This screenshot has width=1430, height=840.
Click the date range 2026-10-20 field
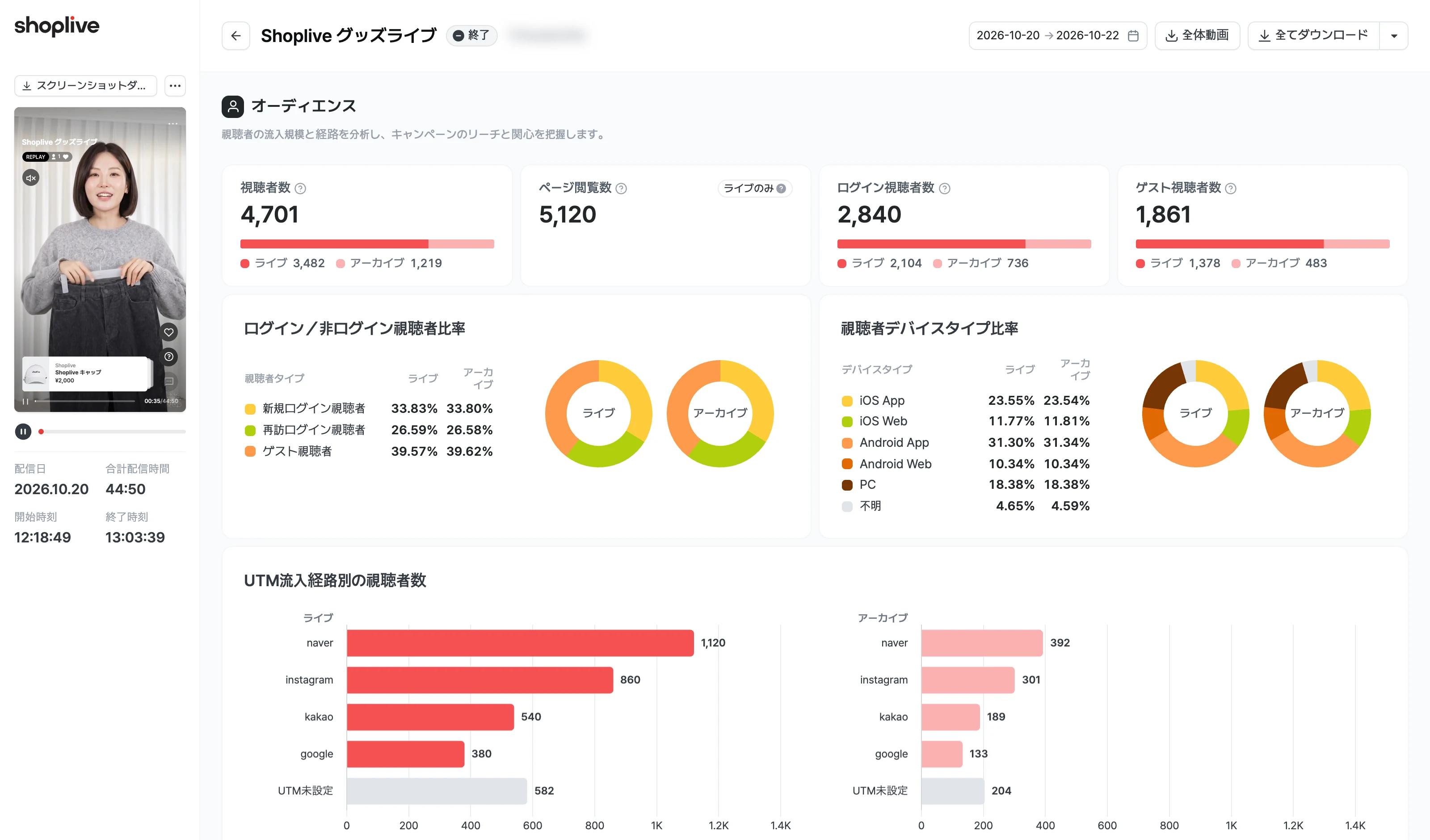click(1058, 36)
